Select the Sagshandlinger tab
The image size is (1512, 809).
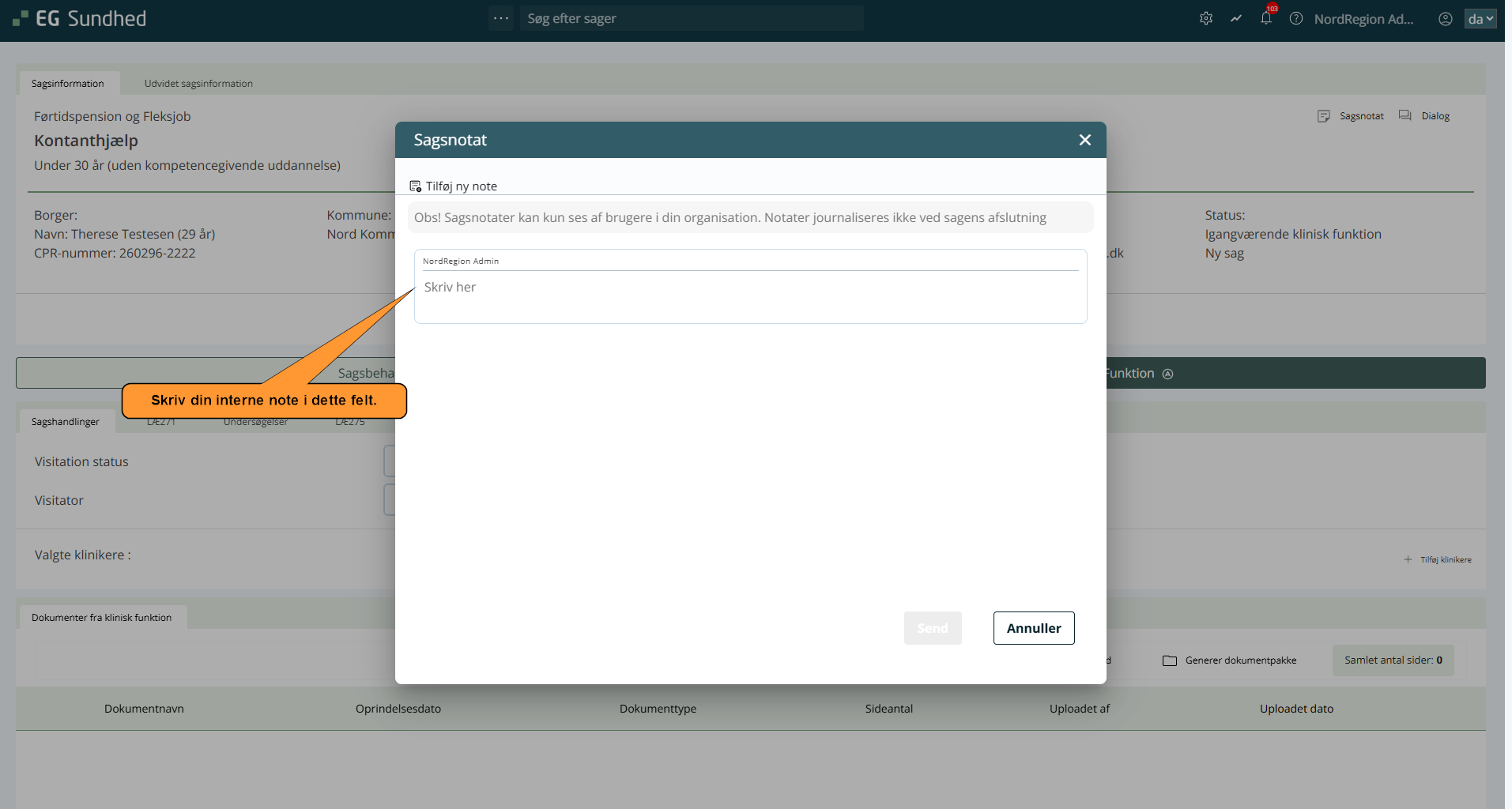pyautogui.click(x=66, y=422)
